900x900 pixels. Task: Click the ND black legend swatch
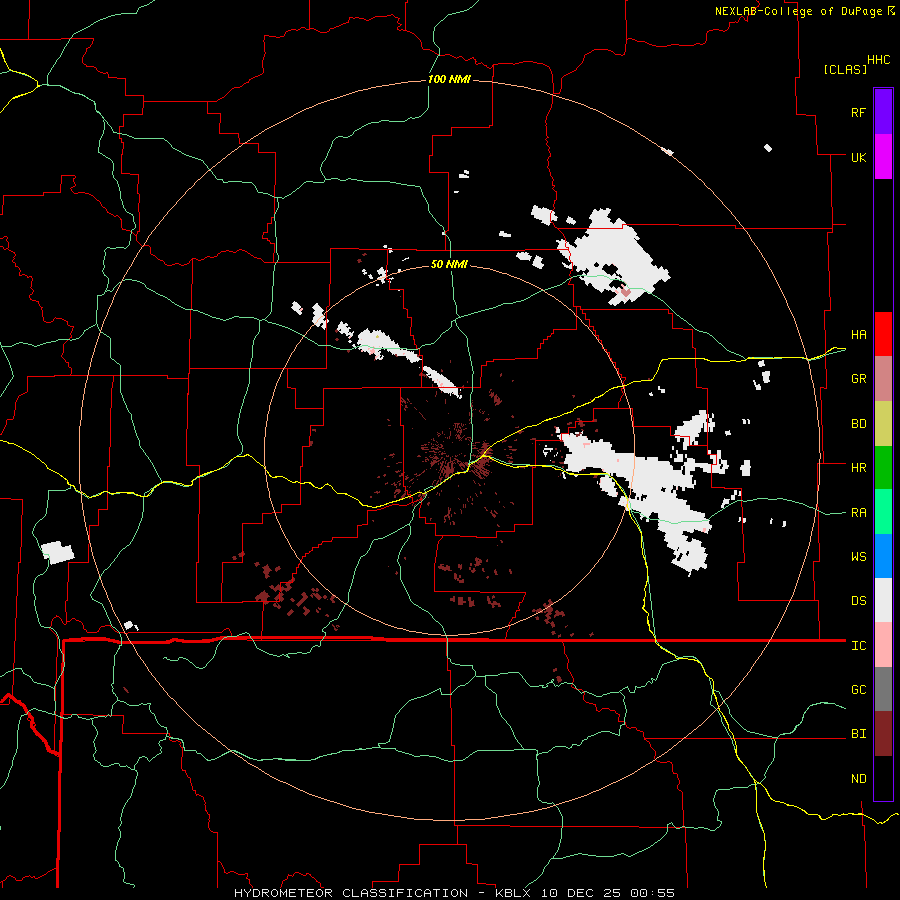pos(883,778)
